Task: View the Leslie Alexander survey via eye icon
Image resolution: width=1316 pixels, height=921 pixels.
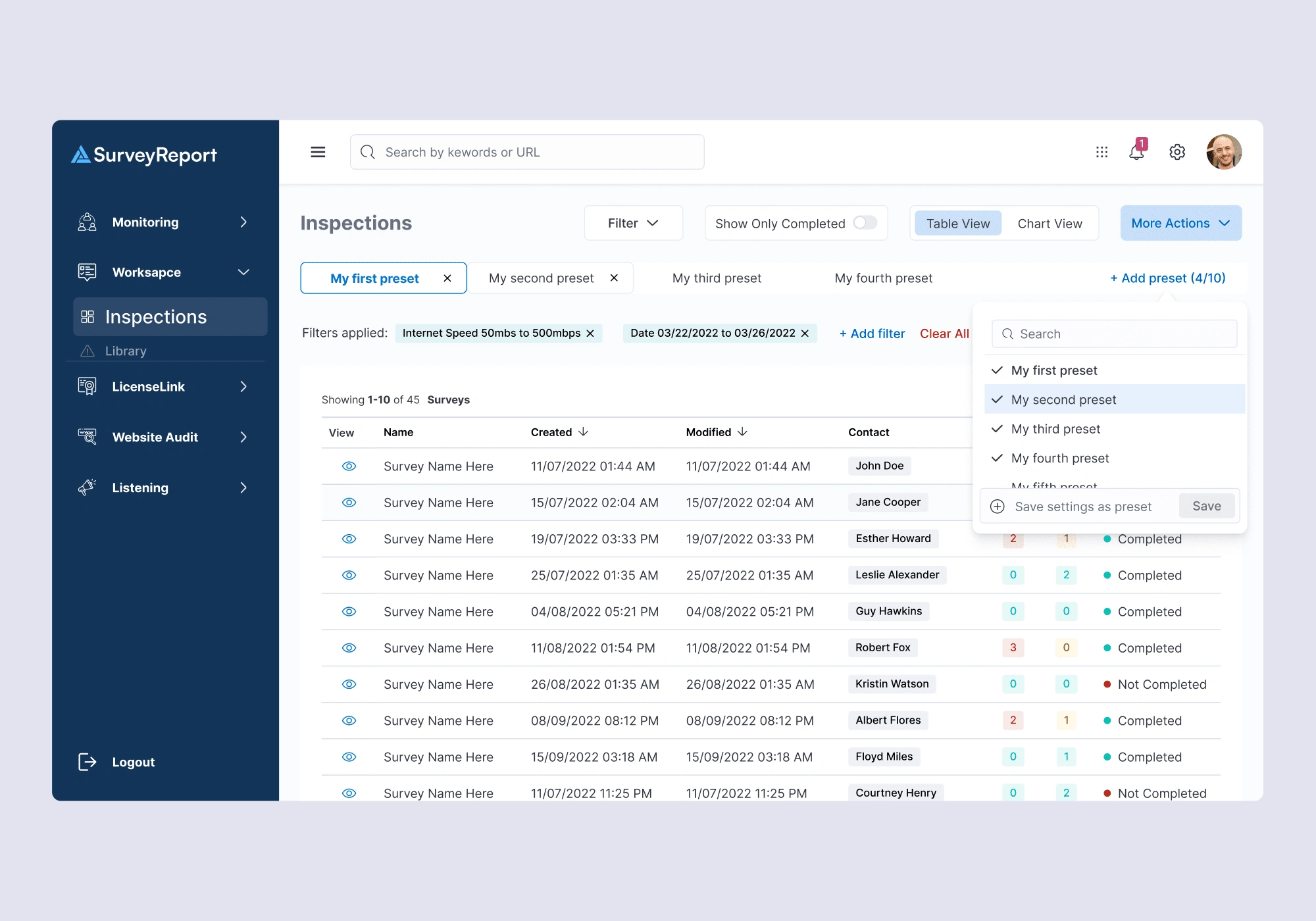Action: coord(349,575)
